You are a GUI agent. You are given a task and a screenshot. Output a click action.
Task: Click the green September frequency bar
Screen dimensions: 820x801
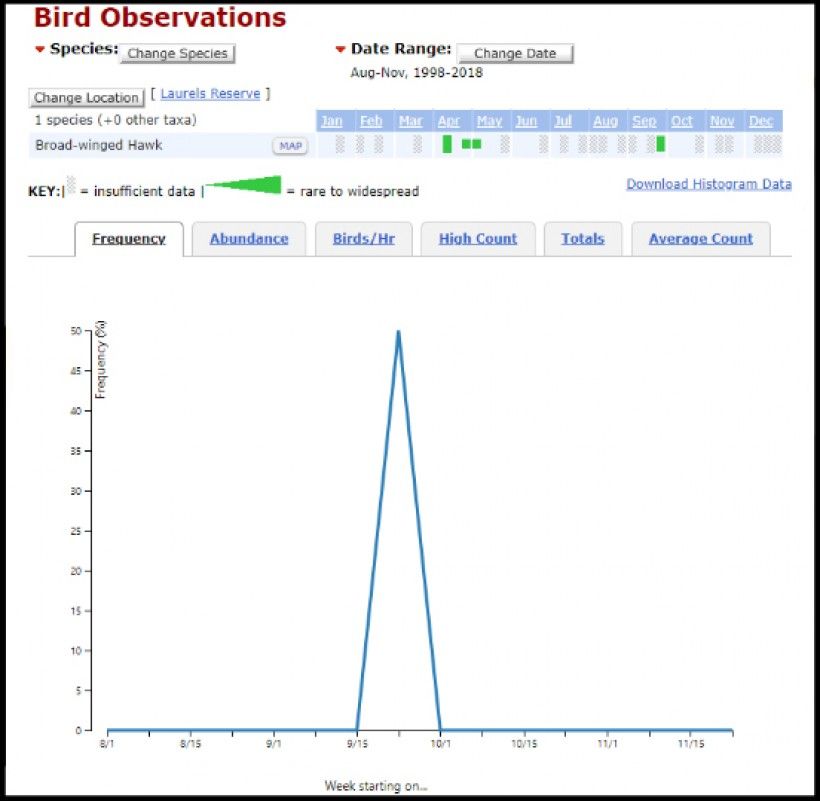point(660,144)
